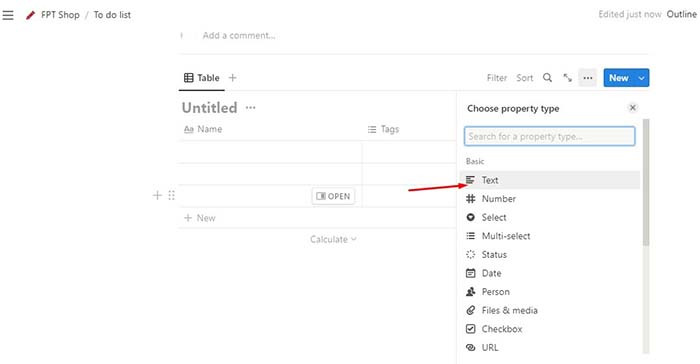Click the drag handle beside the row
The height and width of the screenshot is (364, 700).
point(171,195)
